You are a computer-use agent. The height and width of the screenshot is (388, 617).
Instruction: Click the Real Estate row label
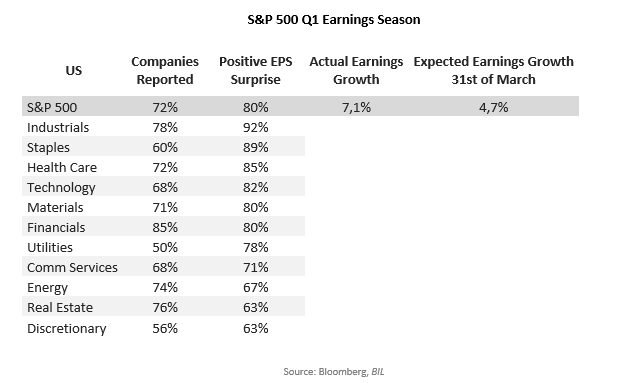point(60,308)
